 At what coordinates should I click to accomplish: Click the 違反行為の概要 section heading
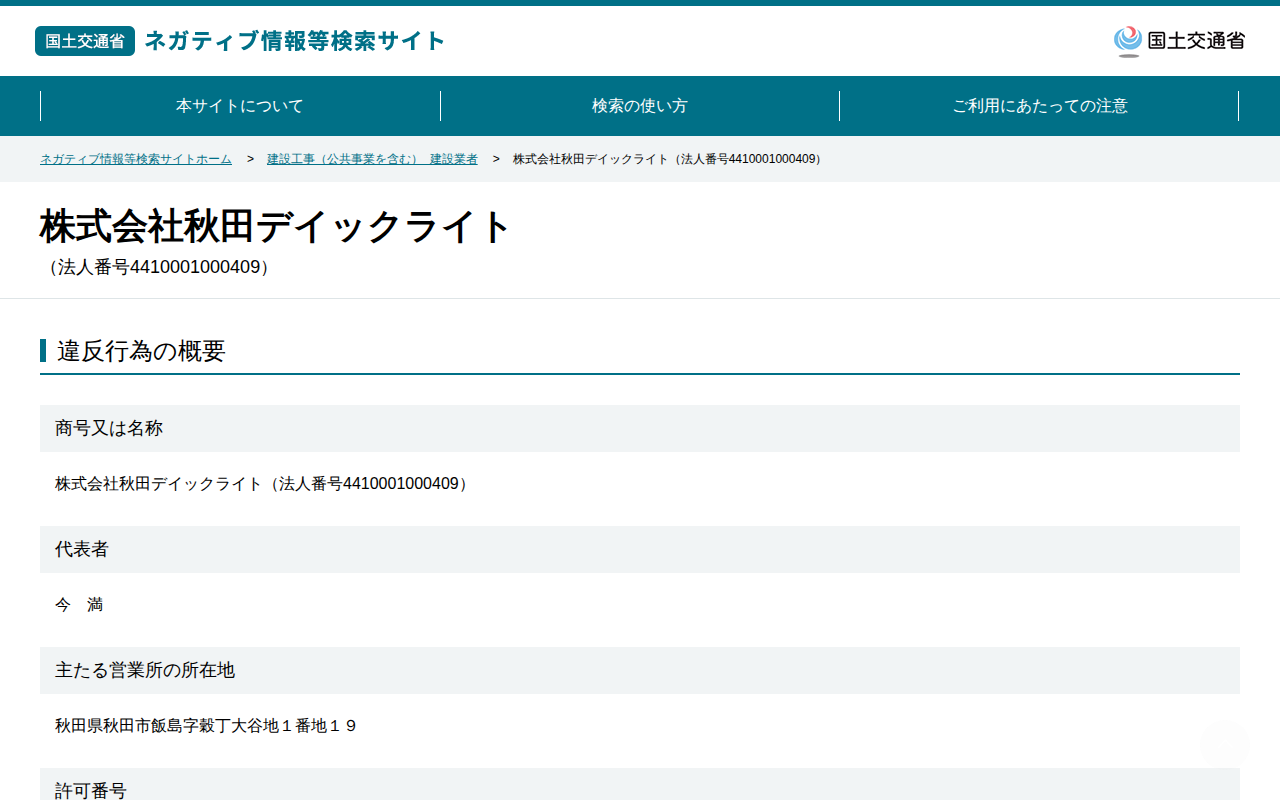141,351
